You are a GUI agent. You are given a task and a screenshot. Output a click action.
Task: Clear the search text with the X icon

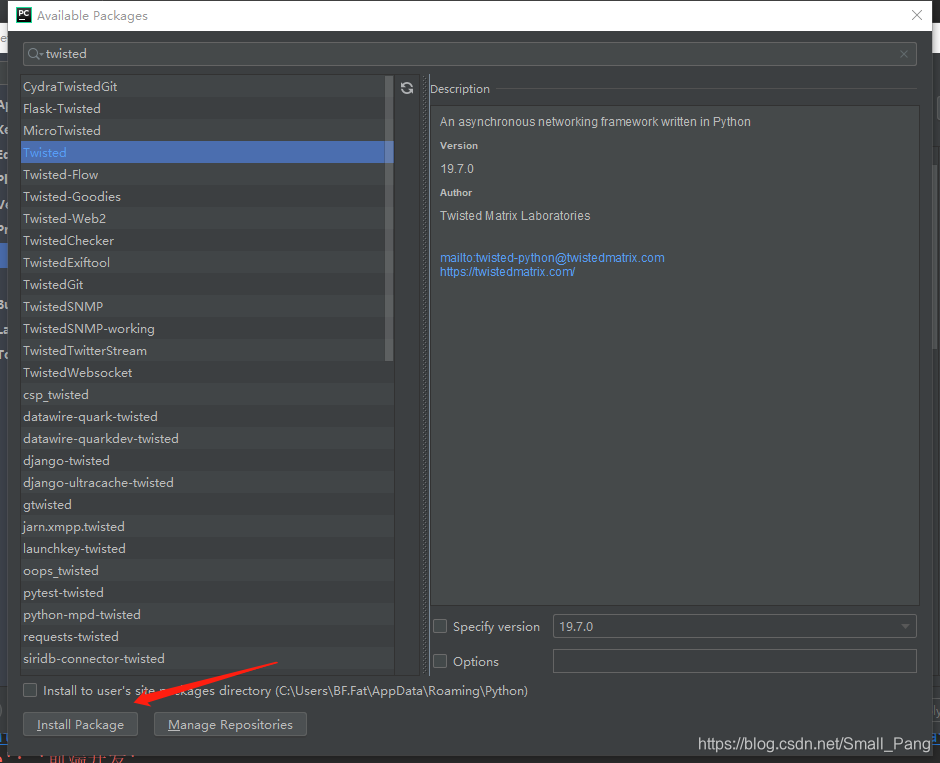pos(904,54)
